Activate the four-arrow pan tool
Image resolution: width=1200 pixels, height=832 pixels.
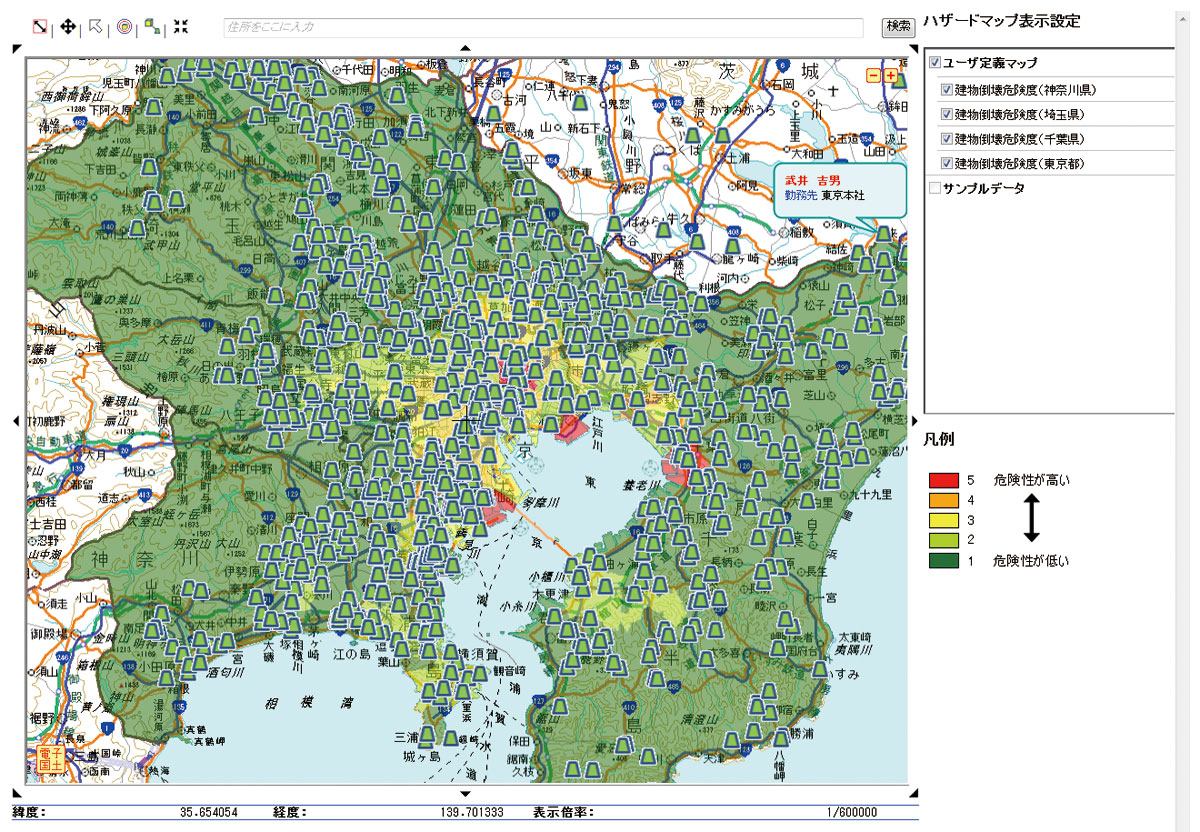click(69, 27)
